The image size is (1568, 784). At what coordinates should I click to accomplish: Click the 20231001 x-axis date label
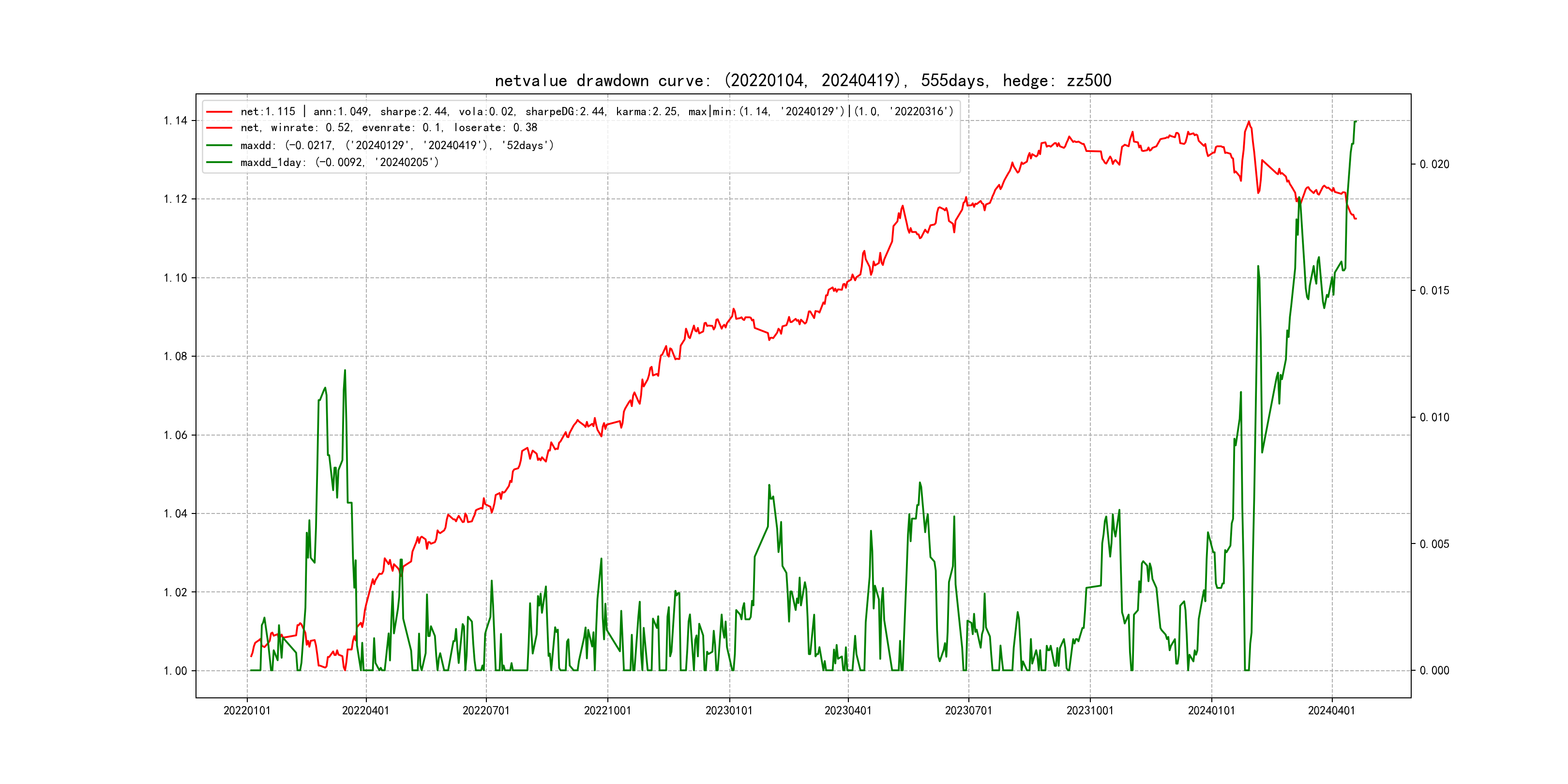(x=1089, y=710)
